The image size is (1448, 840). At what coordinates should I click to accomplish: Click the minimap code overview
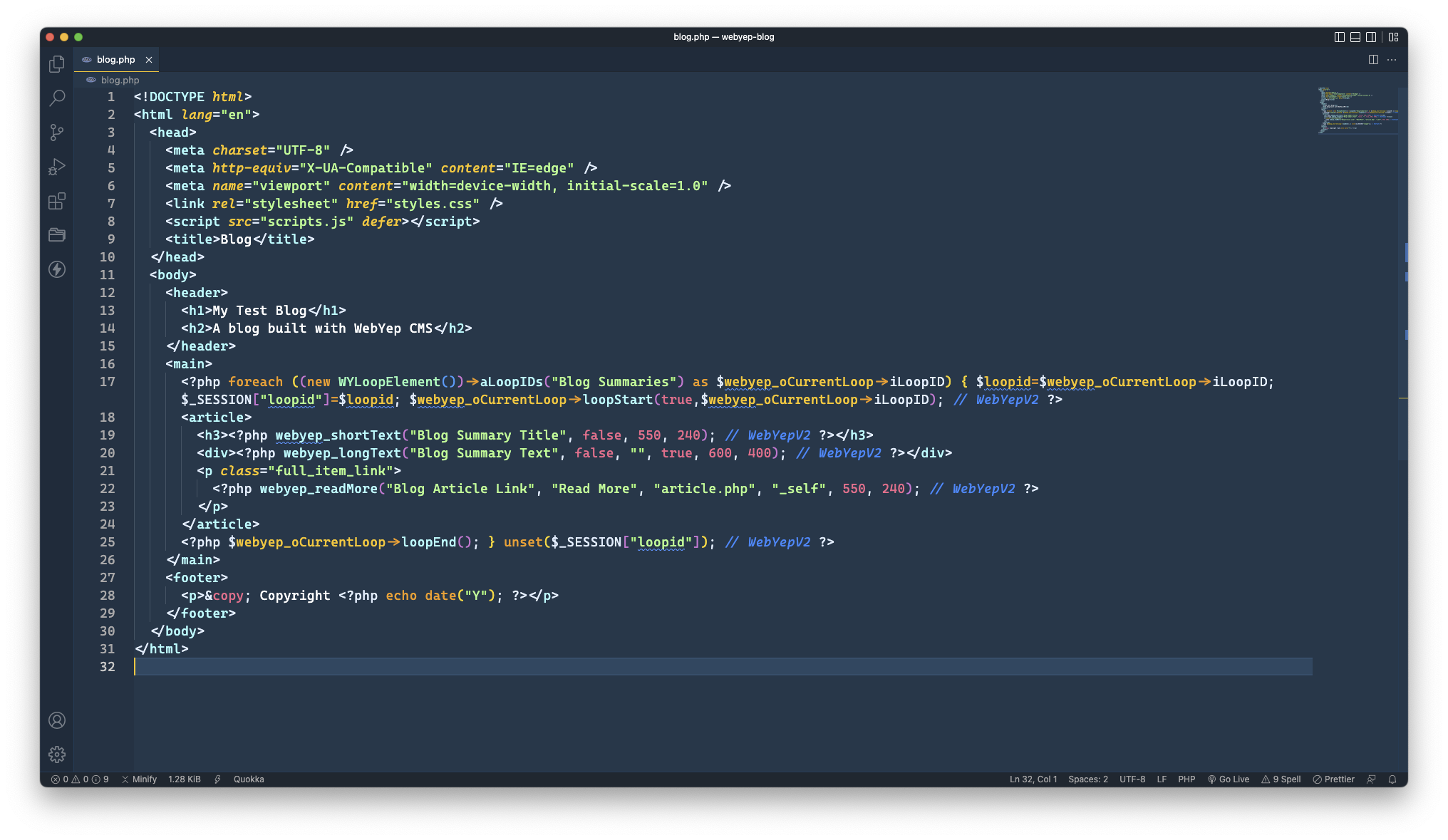pos(1357,110)
